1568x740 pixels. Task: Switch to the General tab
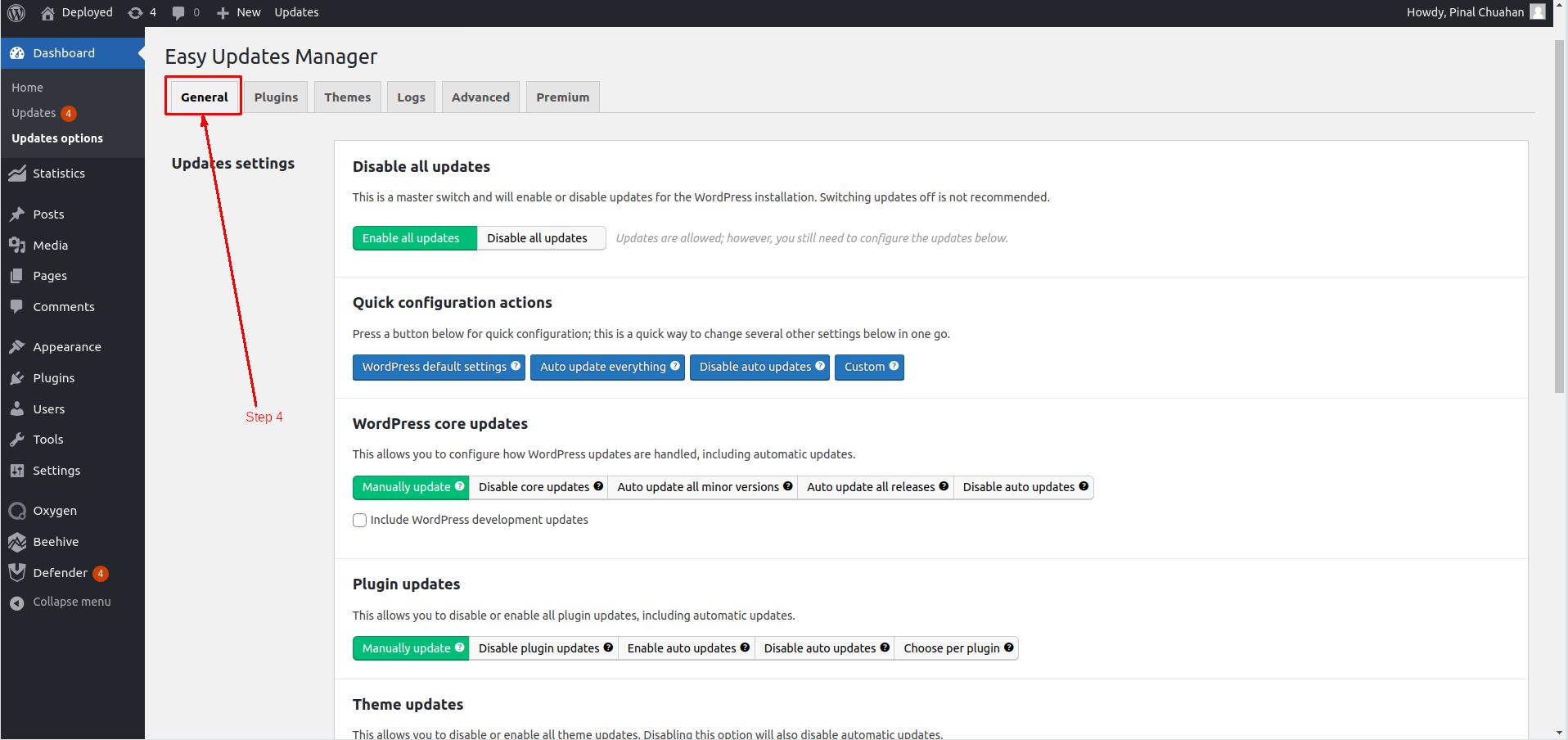tap(204, 97)
